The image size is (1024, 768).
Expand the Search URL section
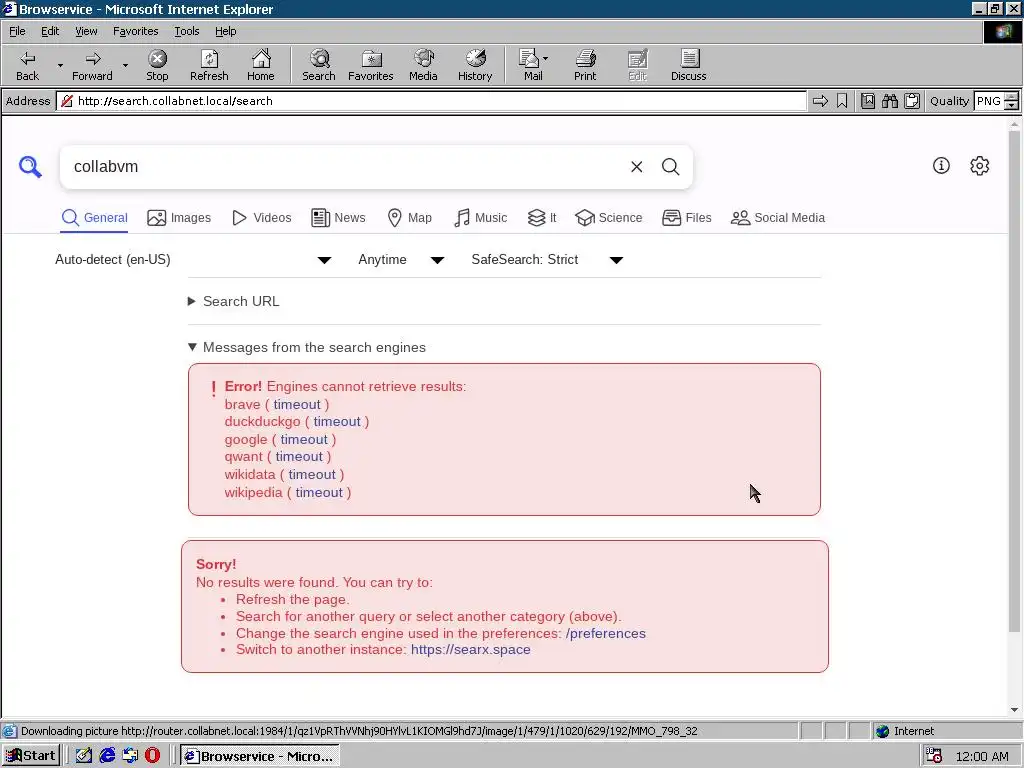tap(234, 301)
